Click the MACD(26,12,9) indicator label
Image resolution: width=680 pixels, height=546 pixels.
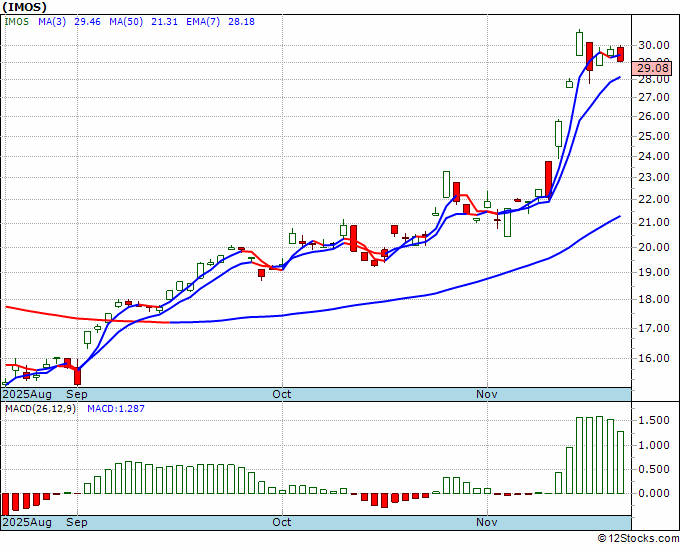(40, 409)
